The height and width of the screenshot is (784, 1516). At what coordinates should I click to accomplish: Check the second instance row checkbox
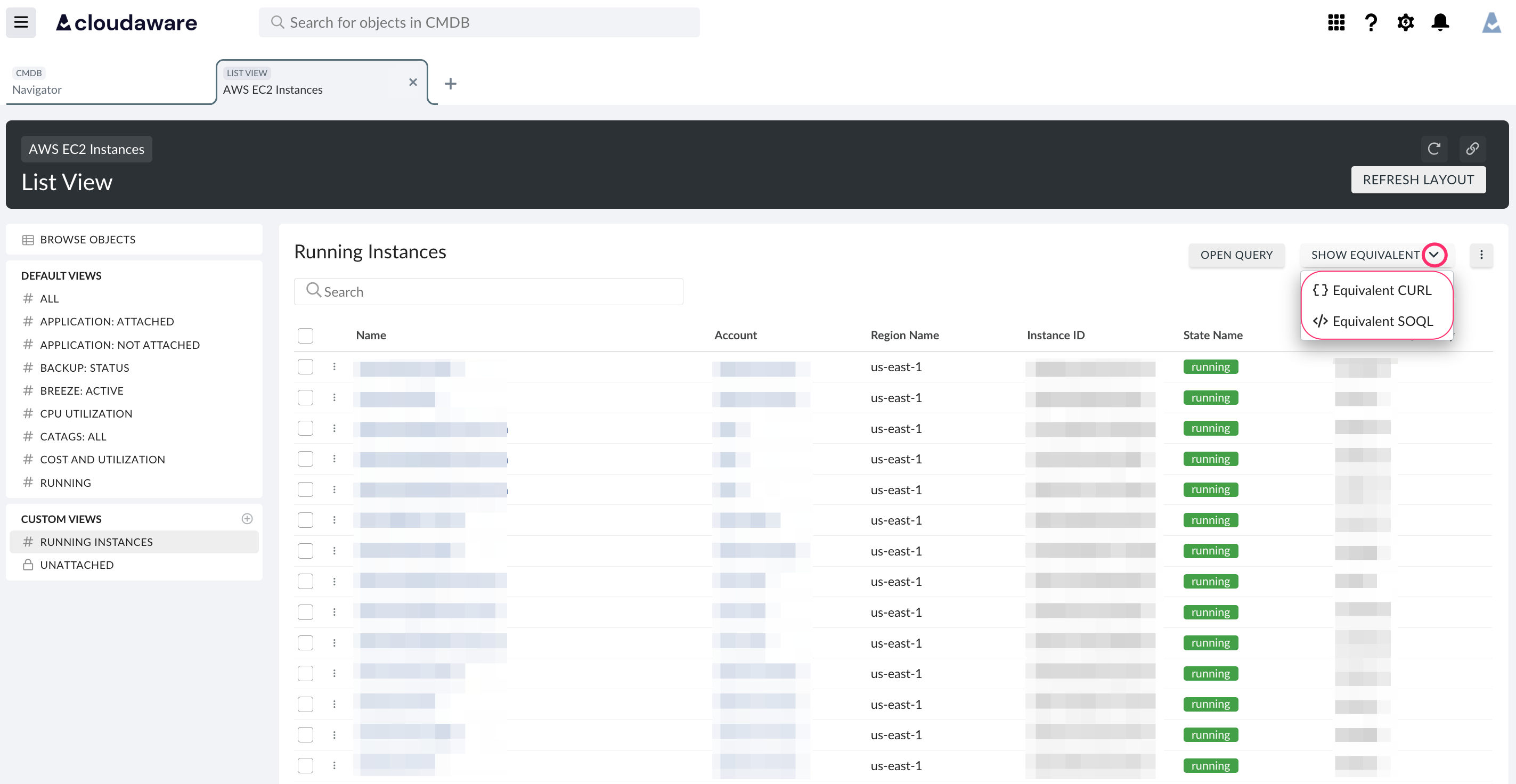pyautogui.click(x=305, y=397)
